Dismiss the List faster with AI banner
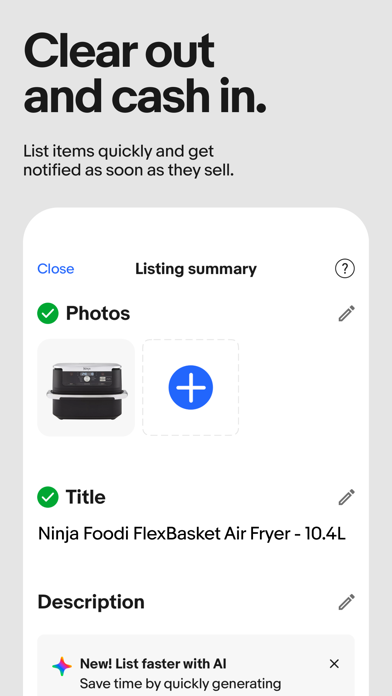Viewport: 392px width, 696px height. (334, 664)
